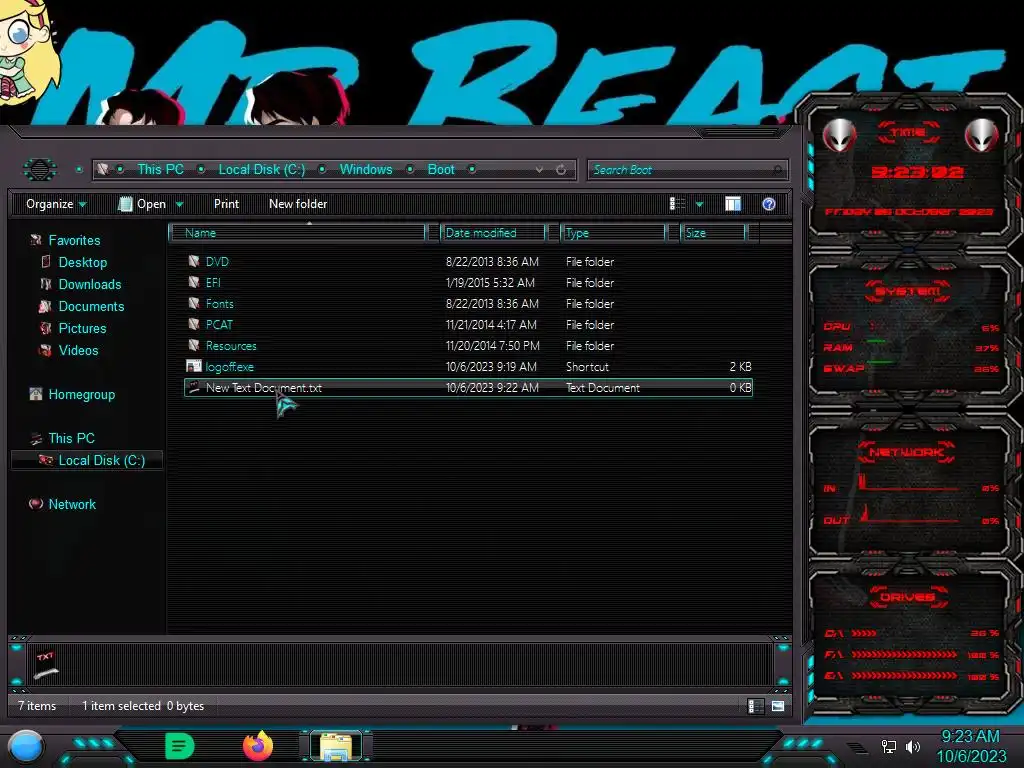Open Videos in navigation pane
The height and width of the screenshot is (768, 1024).
78,350
